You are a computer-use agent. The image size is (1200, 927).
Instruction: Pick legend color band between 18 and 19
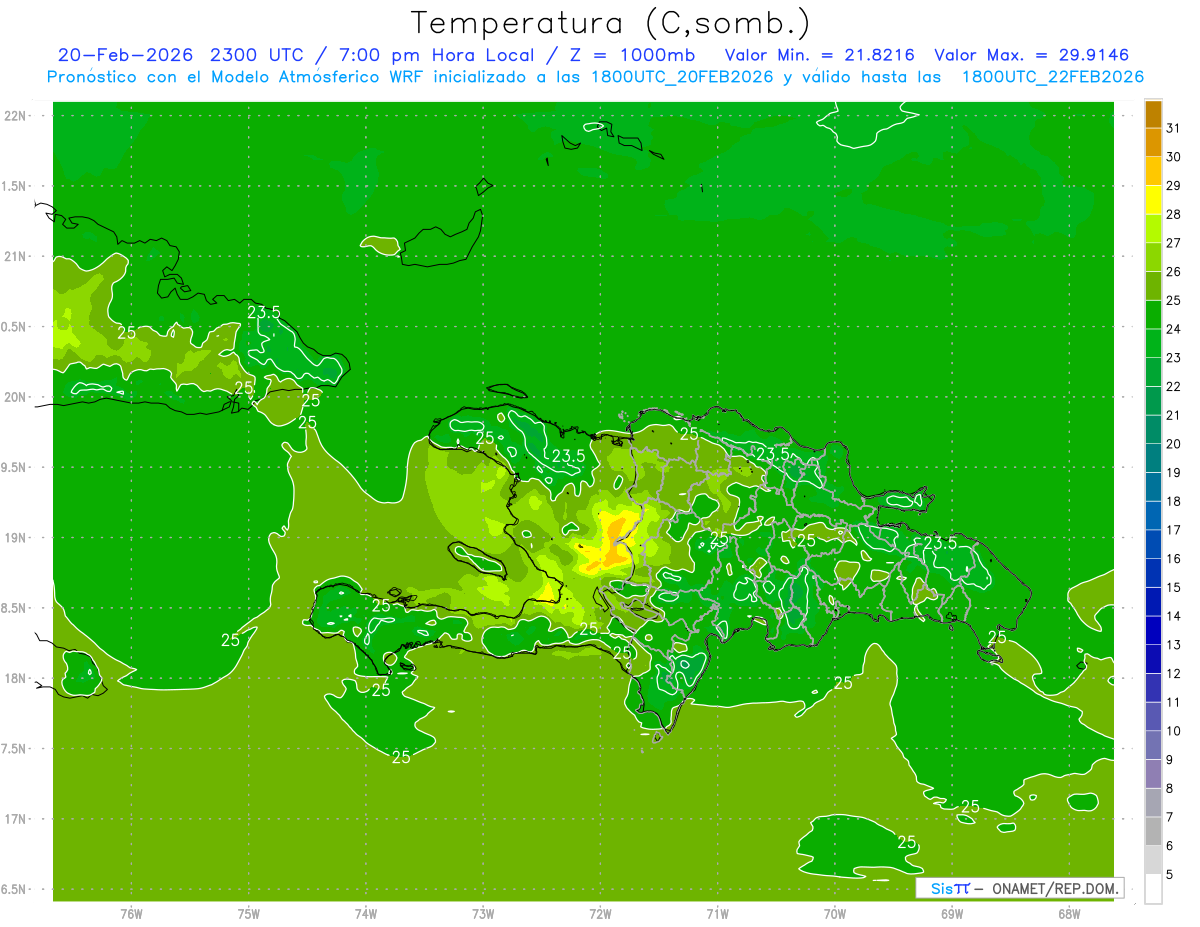tap(1153, 487)
